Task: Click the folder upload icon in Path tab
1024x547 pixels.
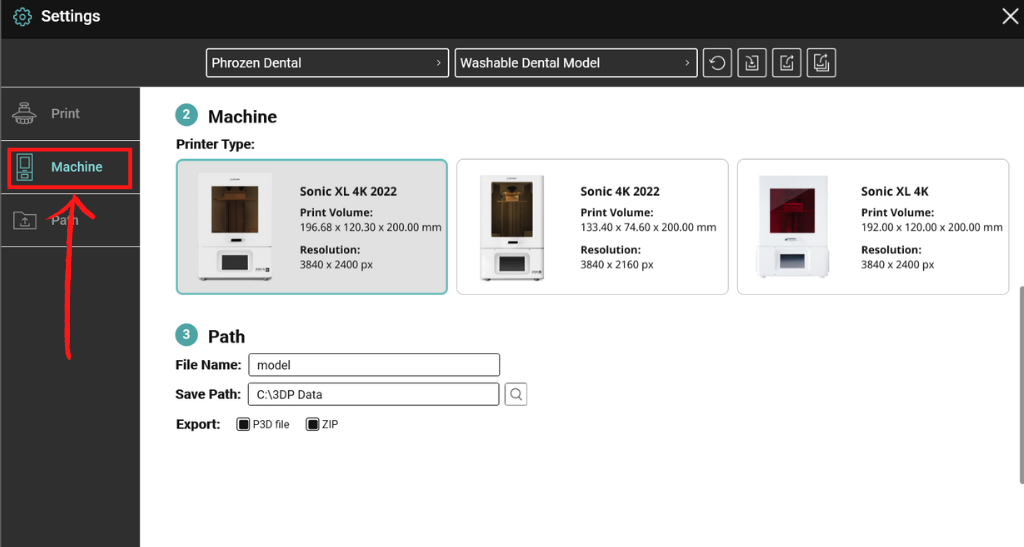Action: click(25, 221)
